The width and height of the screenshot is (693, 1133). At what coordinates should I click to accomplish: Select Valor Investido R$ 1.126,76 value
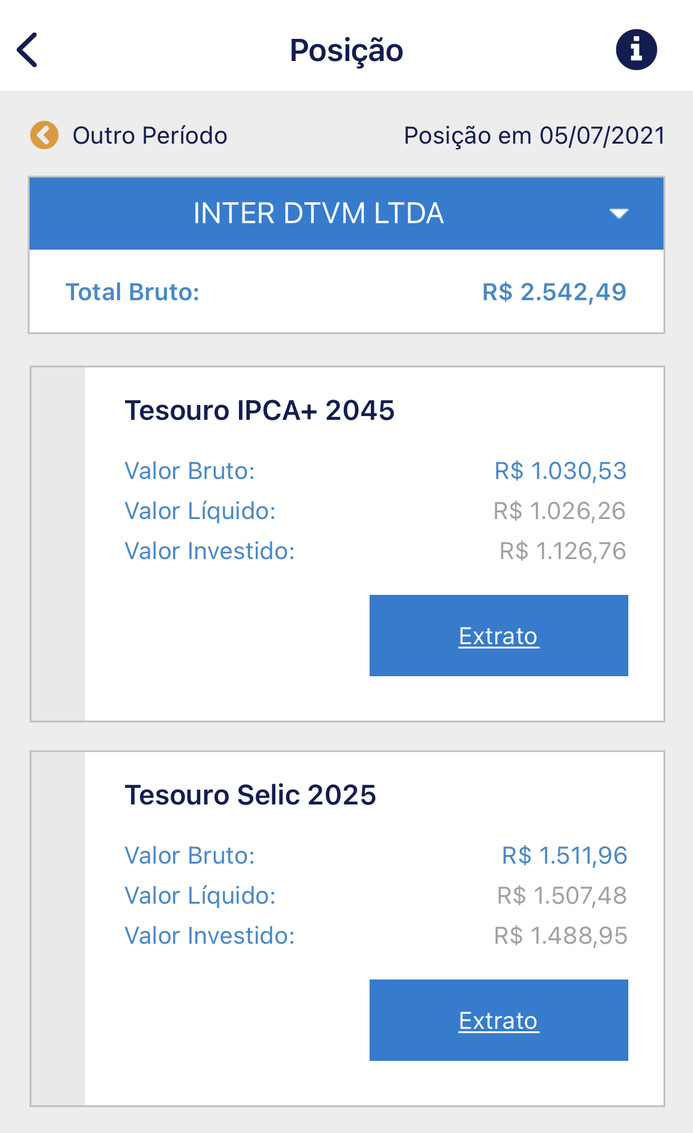tap(563, 551)
